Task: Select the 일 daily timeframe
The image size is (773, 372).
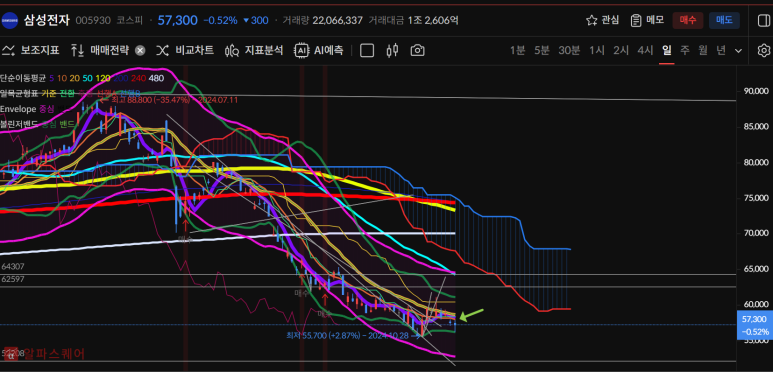Action: click(x=667, y=50)
